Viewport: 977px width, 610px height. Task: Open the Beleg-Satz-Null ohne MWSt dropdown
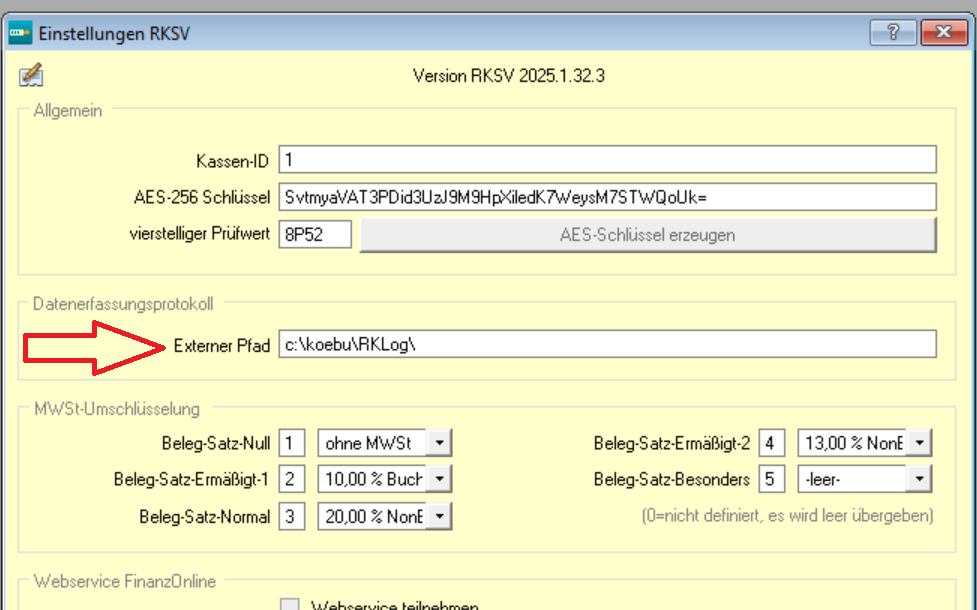(x=439, y=443)
